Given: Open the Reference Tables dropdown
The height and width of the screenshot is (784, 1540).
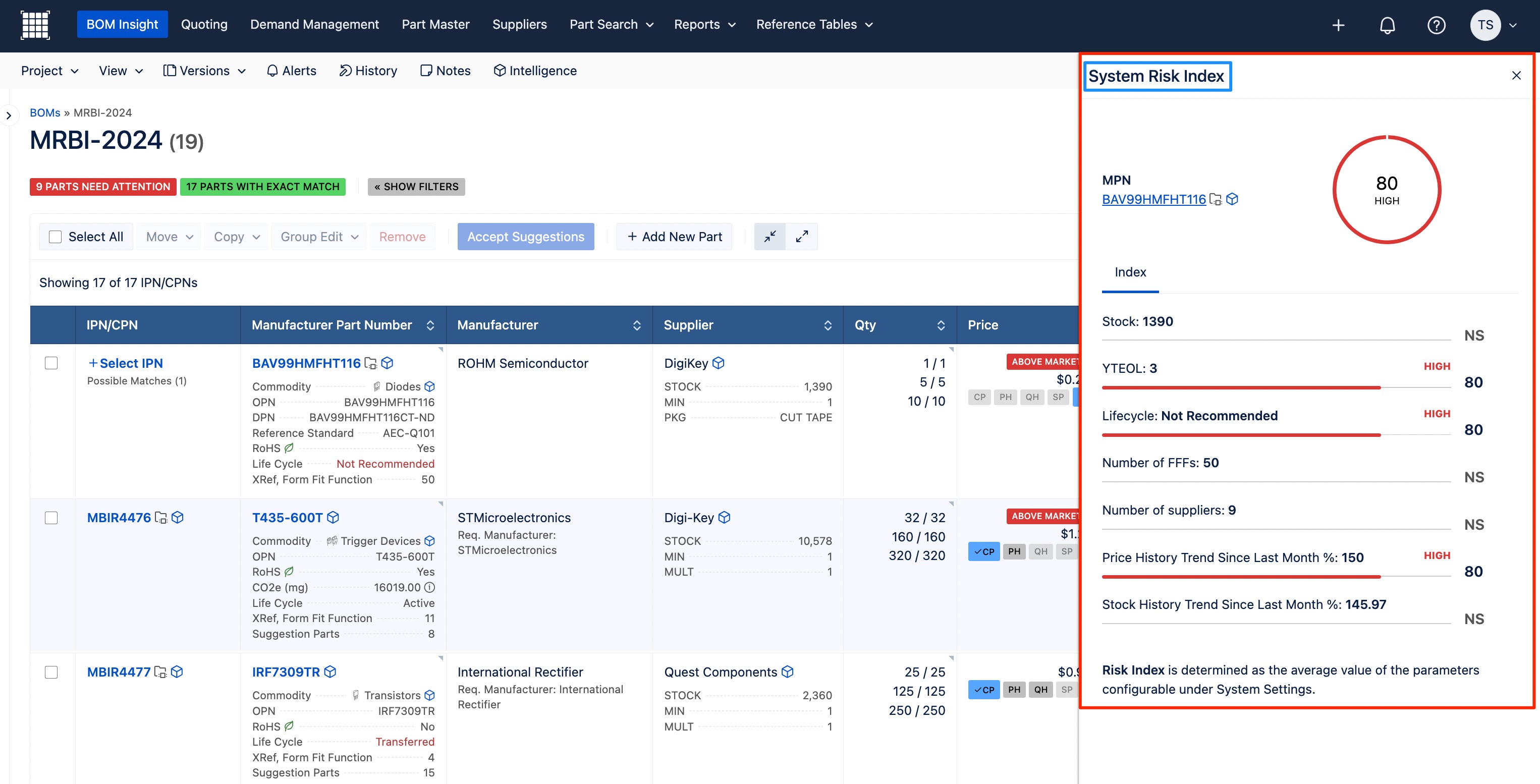Looking at the screenshot, I should 814,25.
